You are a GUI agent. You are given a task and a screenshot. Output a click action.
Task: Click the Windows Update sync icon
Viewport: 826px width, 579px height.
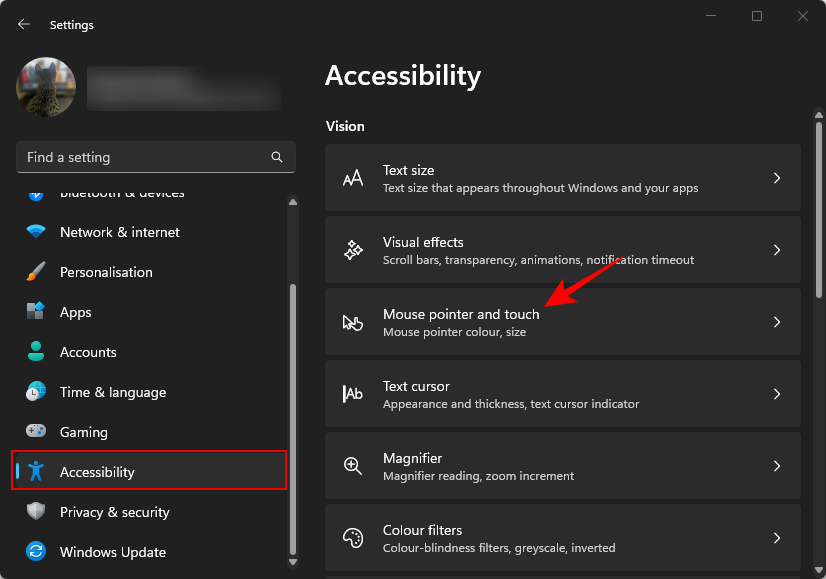(36, 551)
